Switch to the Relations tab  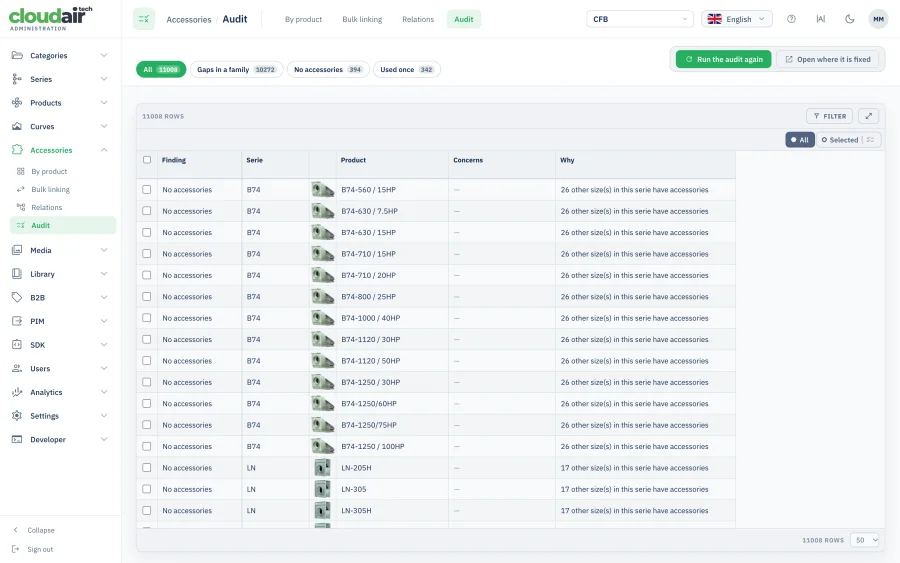coord(418,19)
